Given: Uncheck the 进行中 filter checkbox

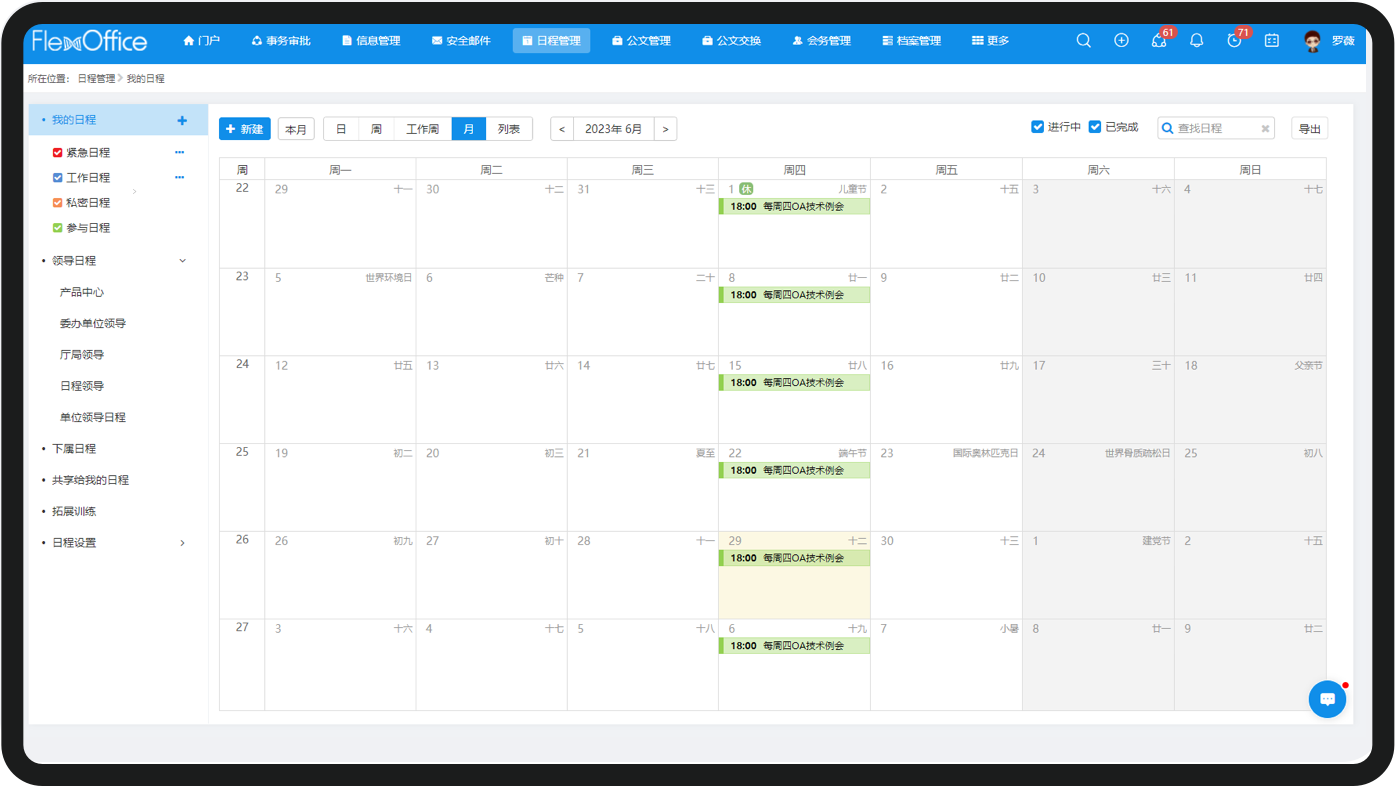Looking at the screenshot, I should [1038, 127].
